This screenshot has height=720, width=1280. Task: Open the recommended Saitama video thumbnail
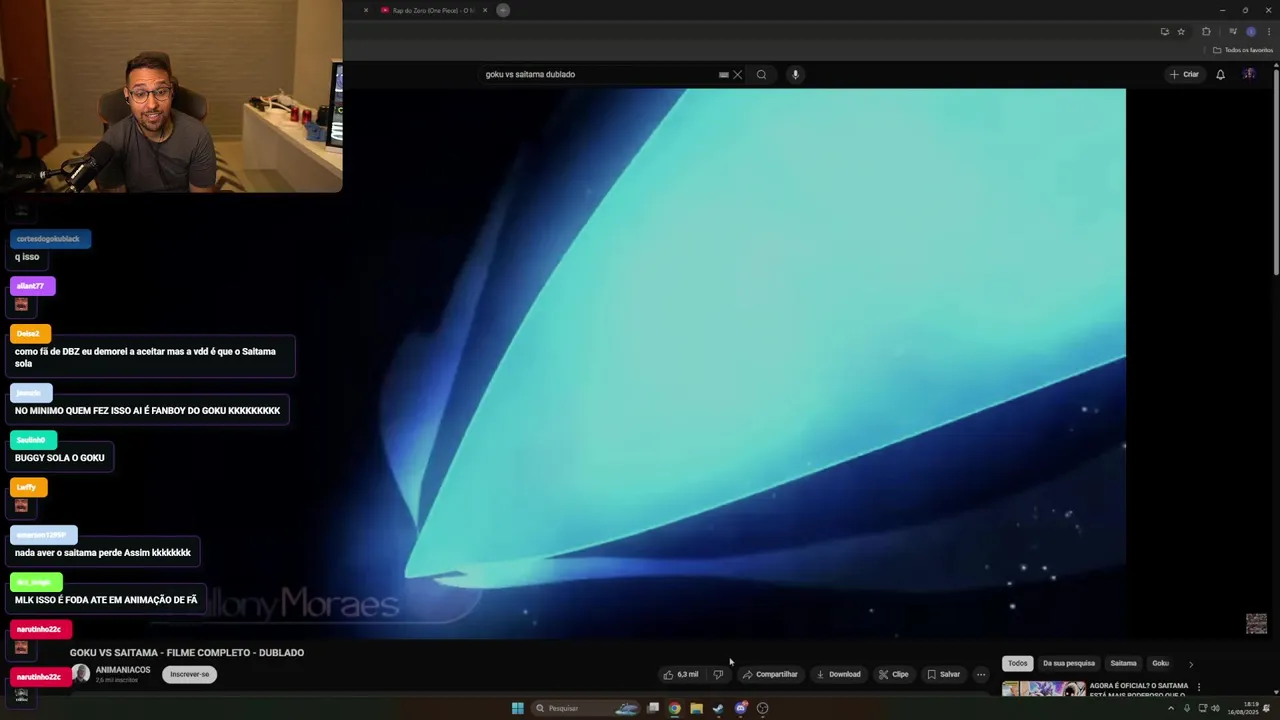coord(1043,689)
